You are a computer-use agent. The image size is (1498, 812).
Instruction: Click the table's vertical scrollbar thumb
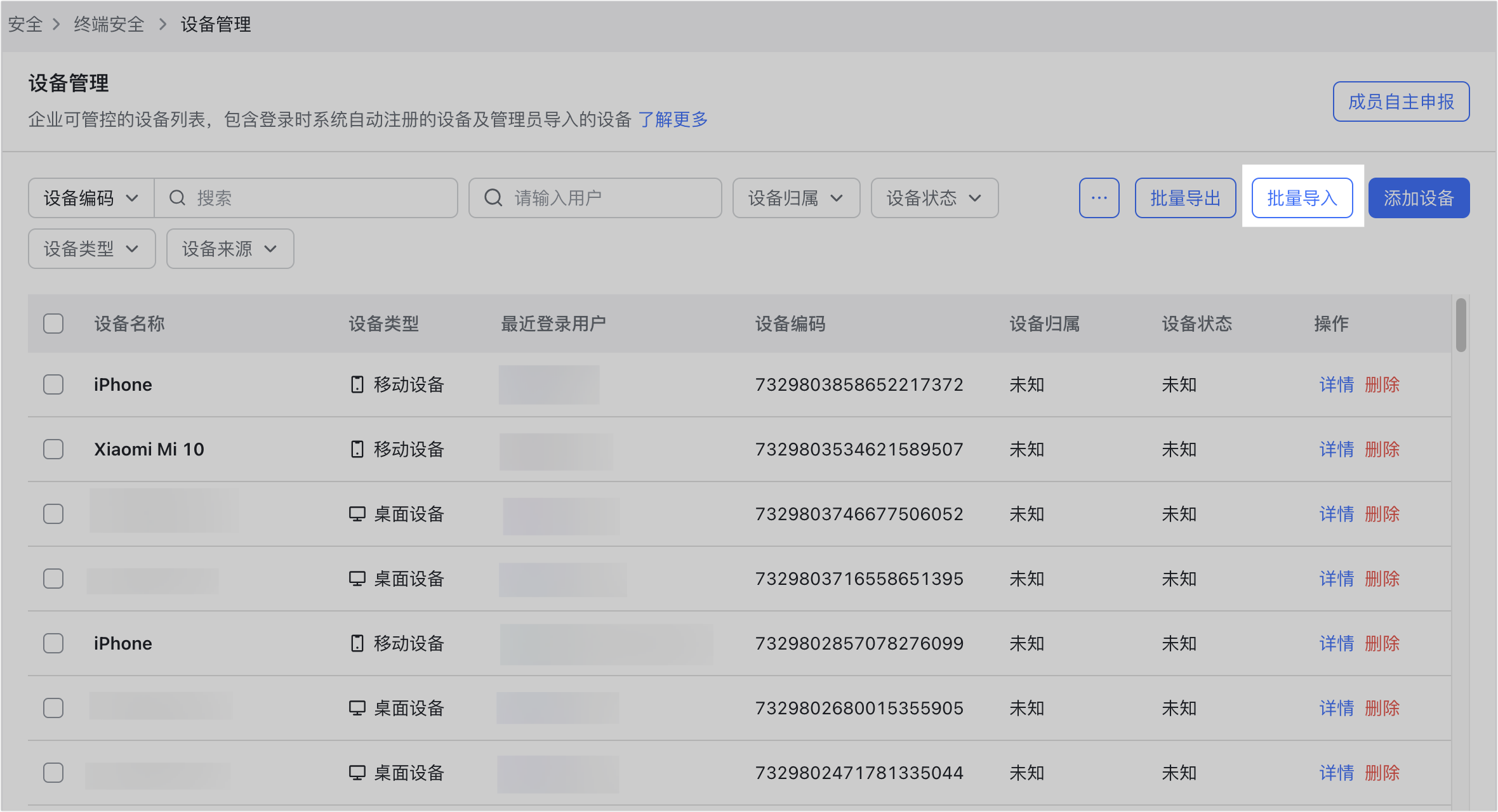[1461, 325]
